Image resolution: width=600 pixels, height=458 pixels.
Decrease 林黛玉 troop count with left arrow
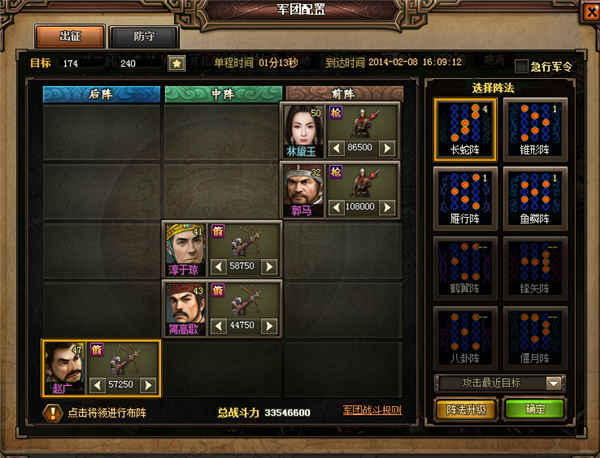pyautogui.click(x=336, y=148)
